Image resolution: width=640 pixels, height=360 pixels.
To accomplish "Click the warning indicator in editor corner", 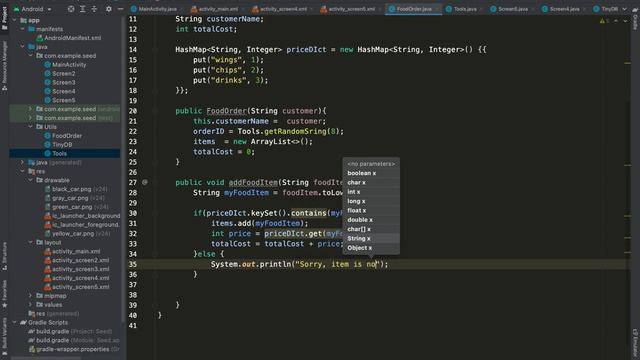I will pos(604,21).
